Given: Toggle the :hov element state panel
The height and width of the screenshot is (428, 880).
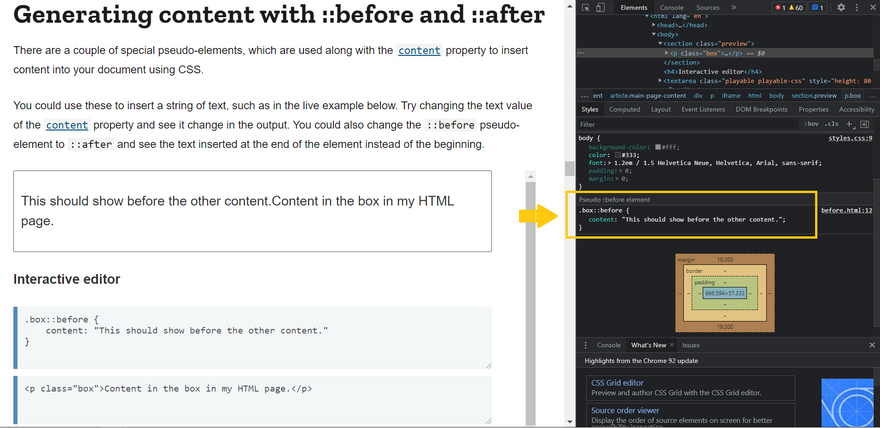Looking at the screenshot, I should (x=811, y=124).
